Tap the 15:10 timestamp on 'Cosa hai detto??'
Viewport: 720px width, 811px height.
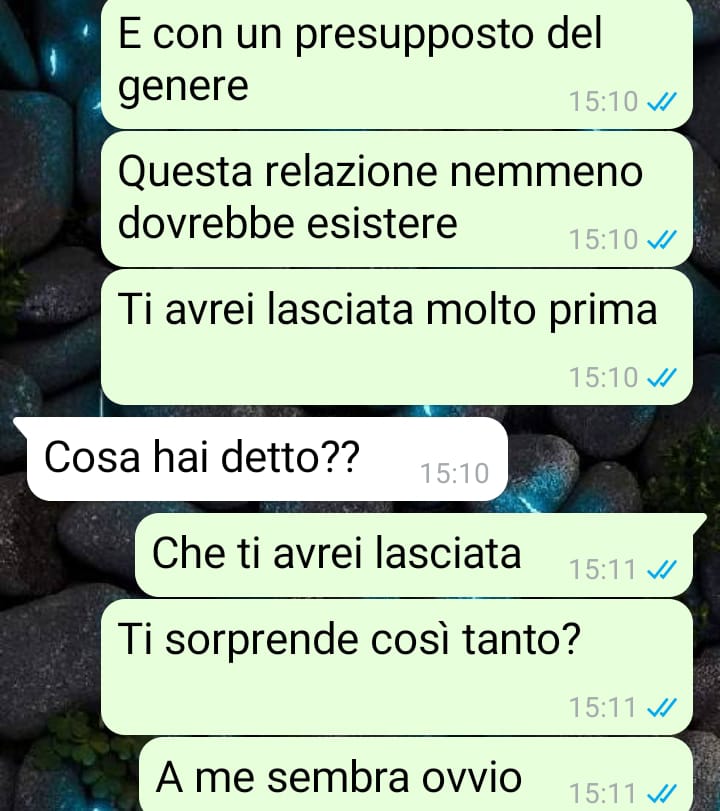pyautogui.click(x=454, y=473)
